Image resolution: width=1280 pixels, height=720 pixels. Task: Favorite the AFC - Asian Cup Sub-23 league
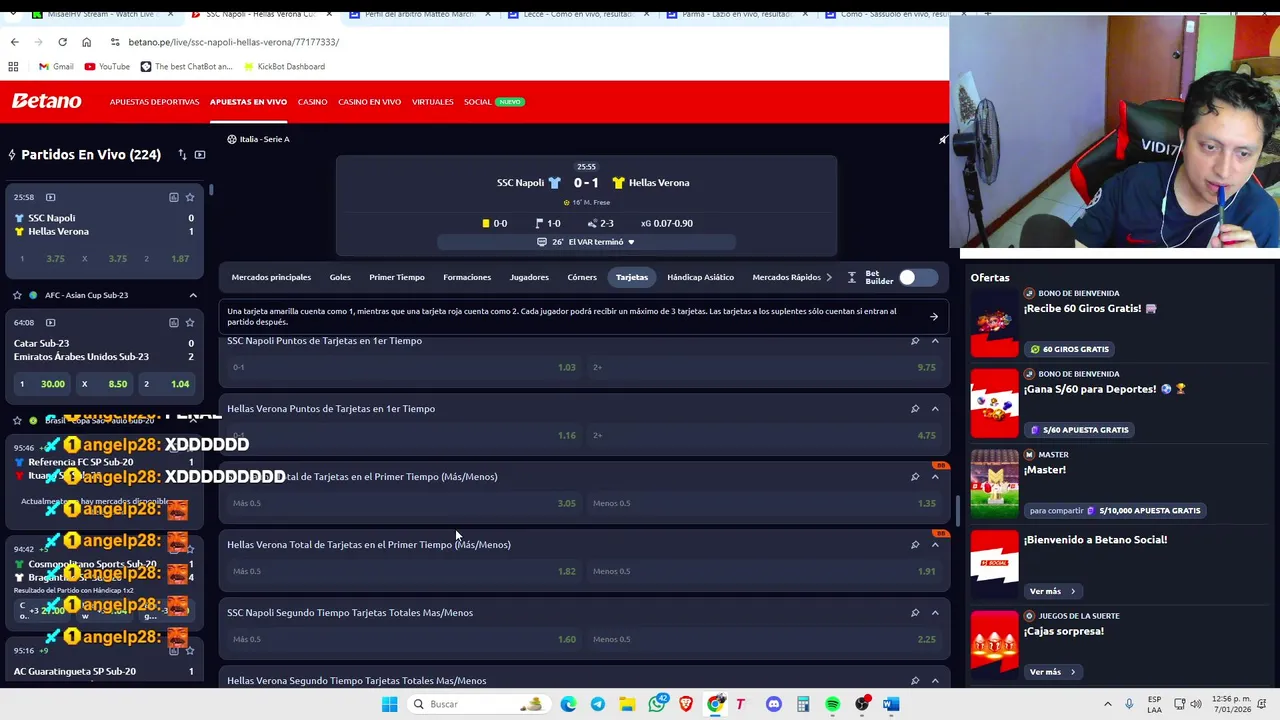point(17,295)
